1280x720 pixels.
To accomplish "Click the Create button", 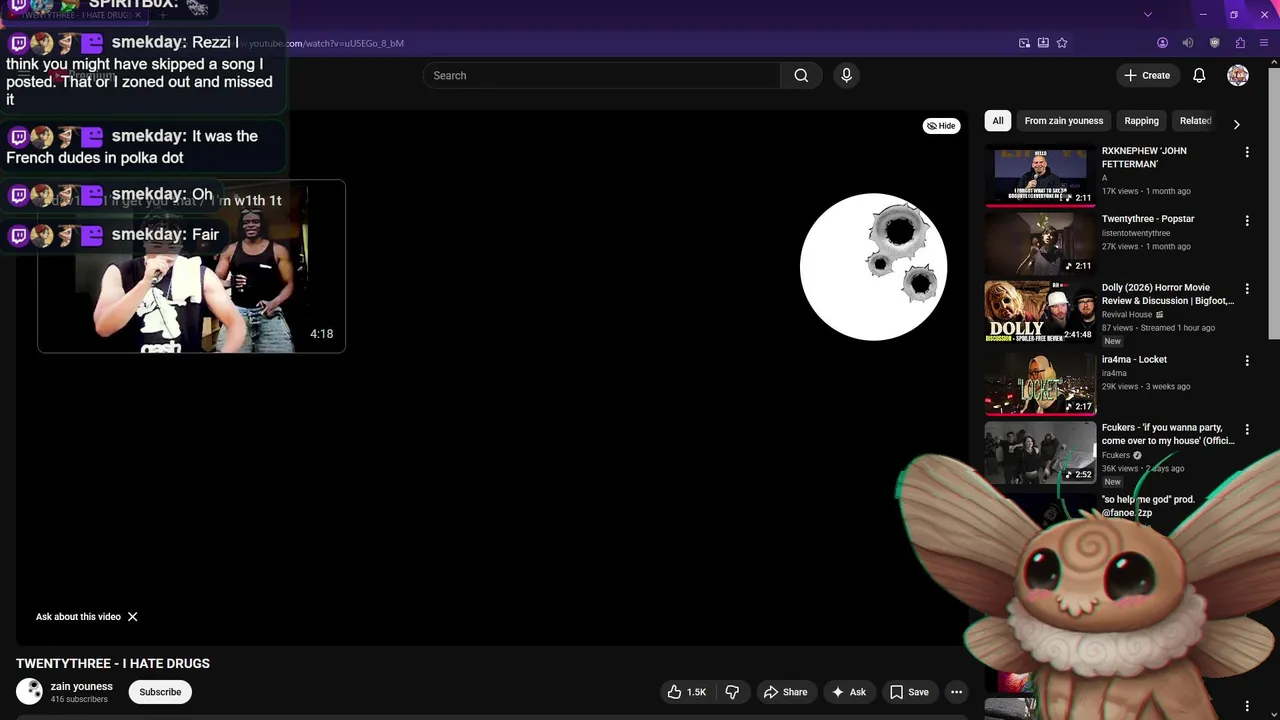I will [1147, 75].
